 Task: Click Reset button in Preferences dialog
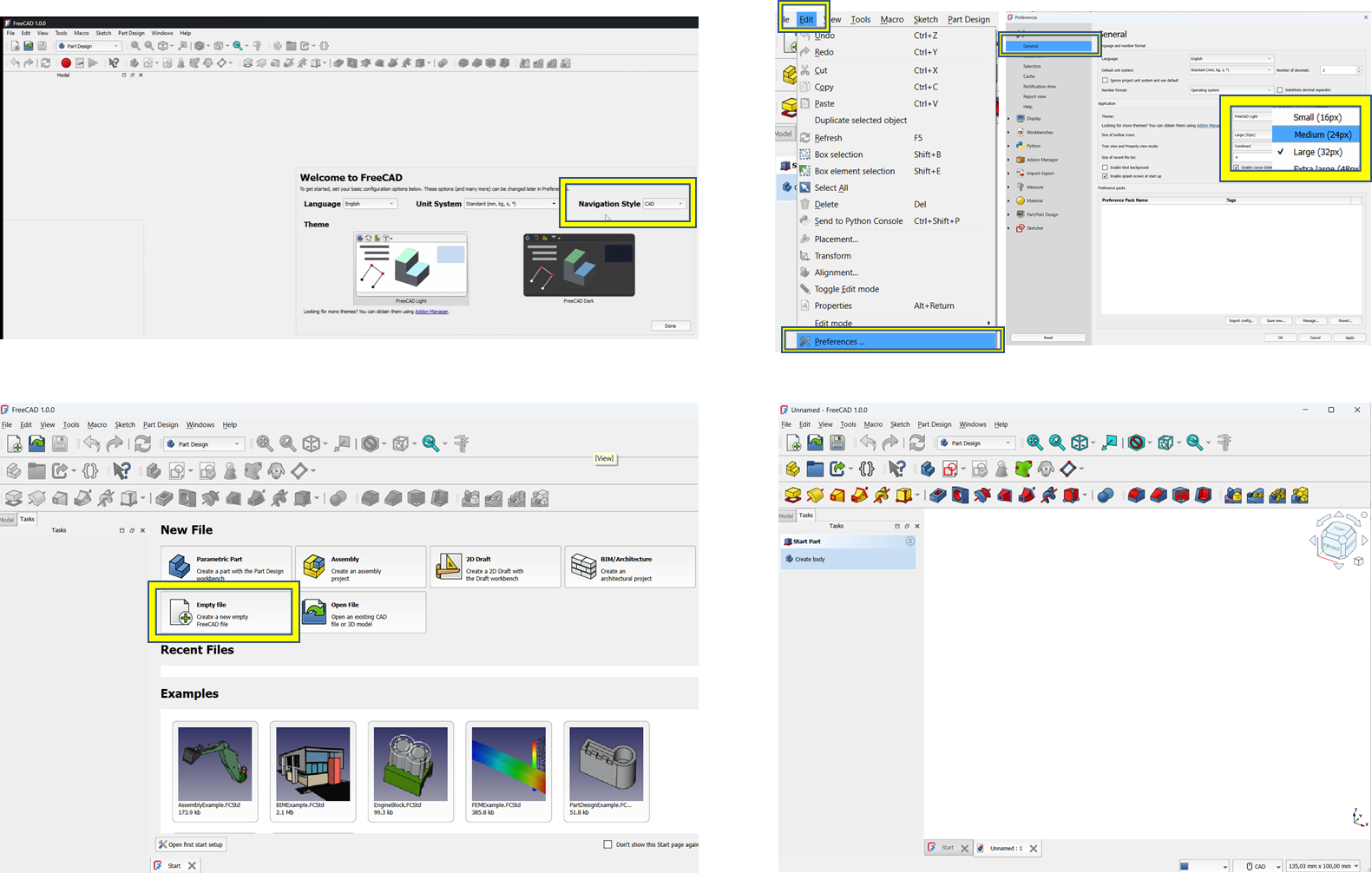[1048, 338]
